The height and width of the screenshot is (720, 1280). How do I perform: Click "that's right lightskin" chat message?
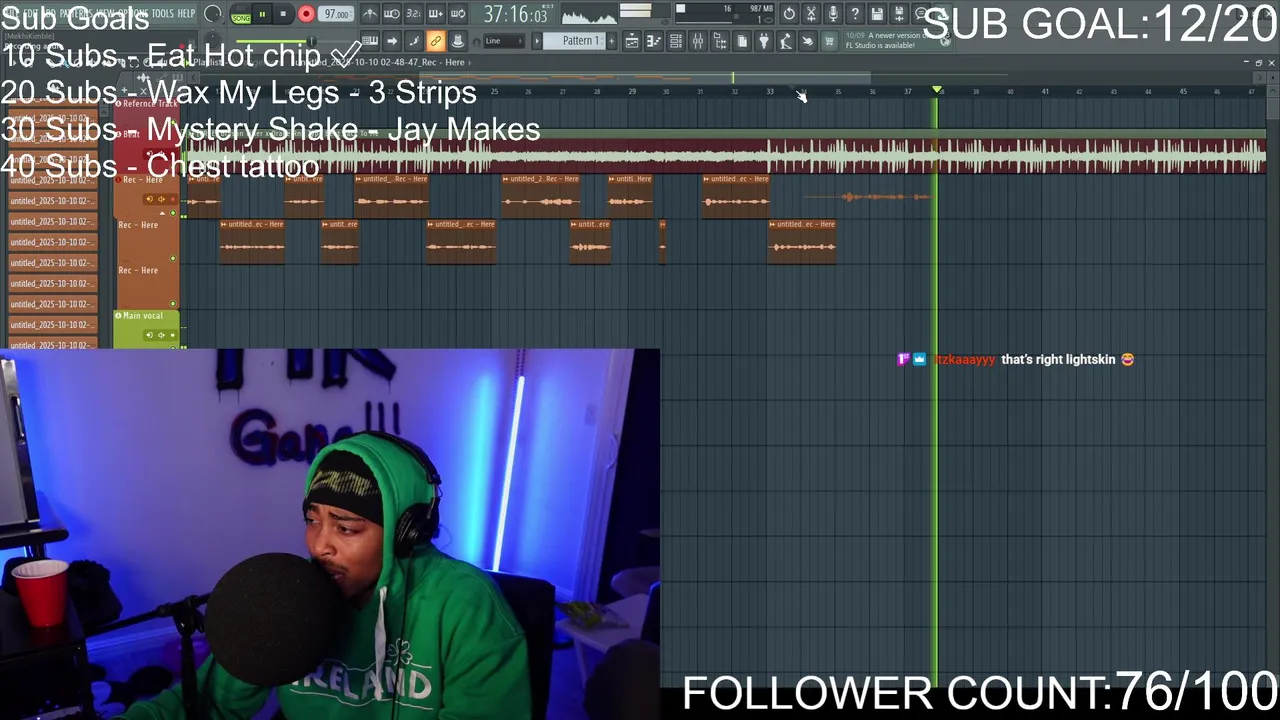pyautogui.click(x=1058, y=359)
